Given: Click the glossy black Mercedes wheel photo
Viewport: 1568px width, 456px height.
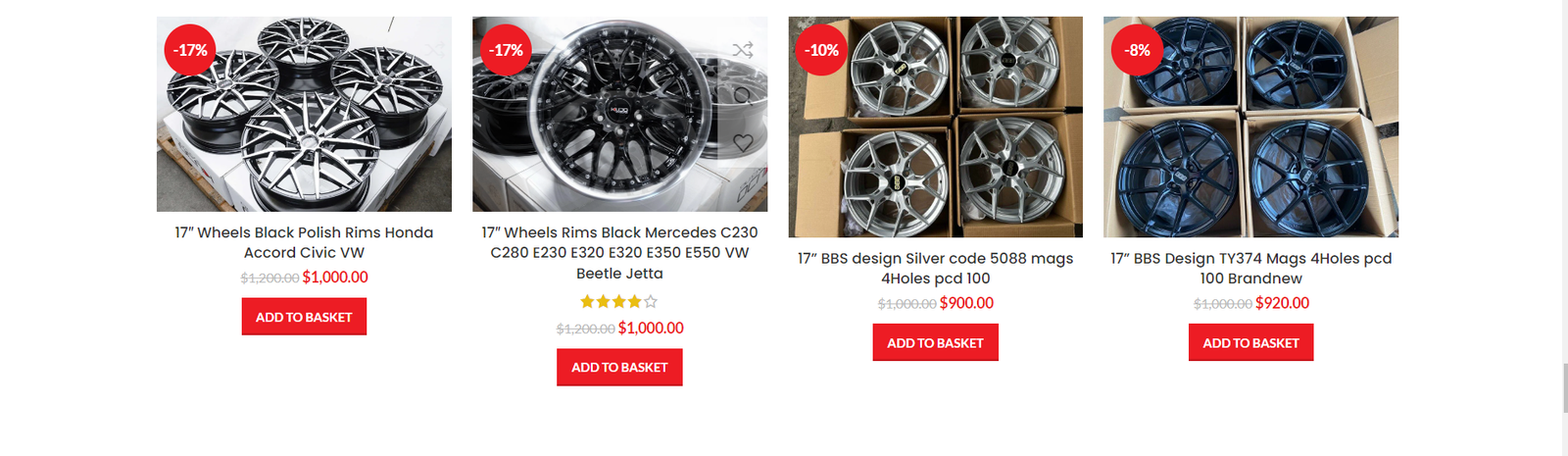Looking at the screenshot, I should 608,127.
